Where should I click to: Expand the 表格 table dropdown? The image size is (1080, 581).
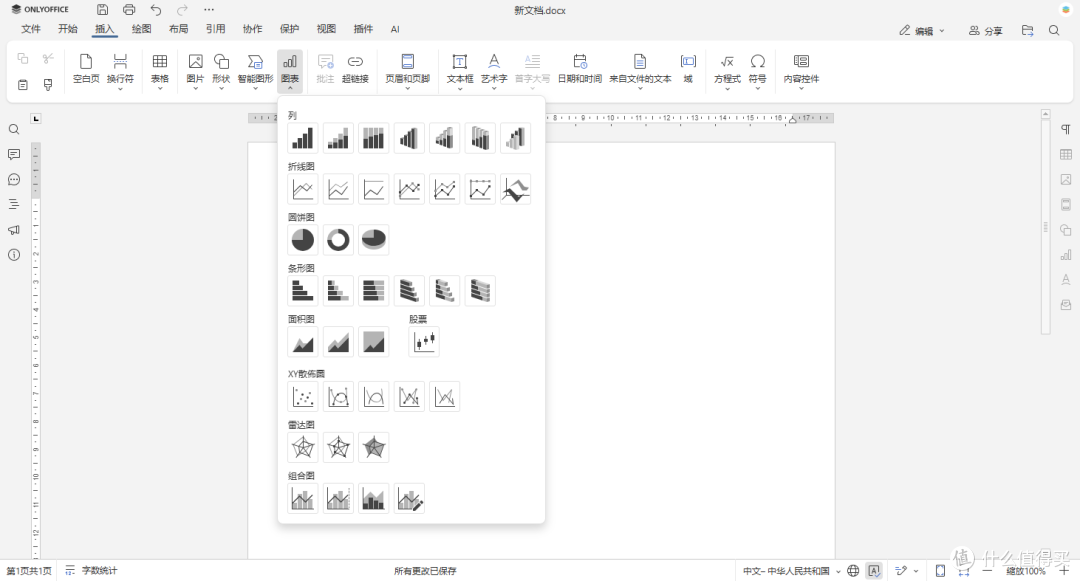point(160,72)
